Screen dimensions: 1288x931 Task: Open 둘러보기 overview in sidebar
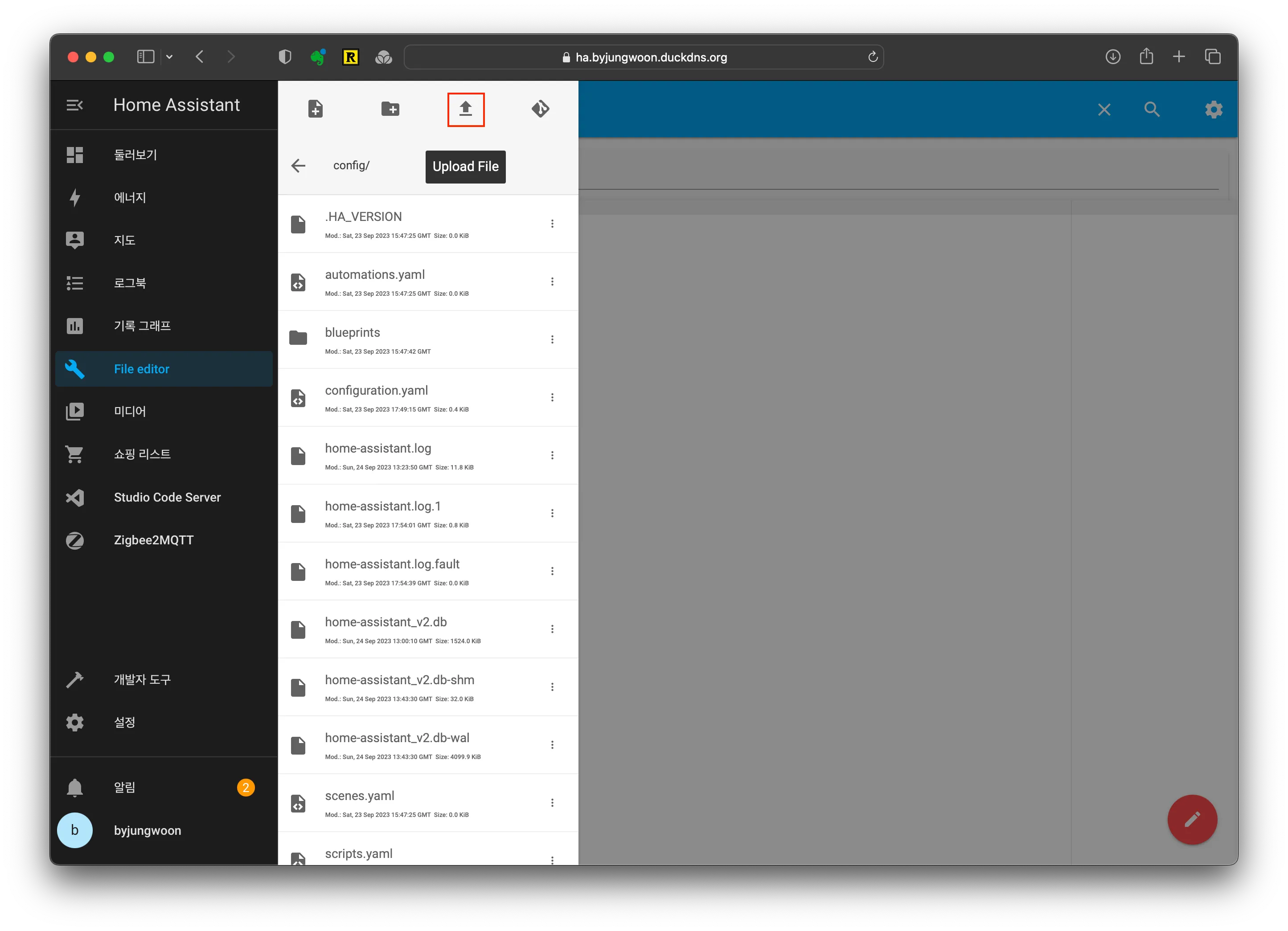(x=164, y=155)
